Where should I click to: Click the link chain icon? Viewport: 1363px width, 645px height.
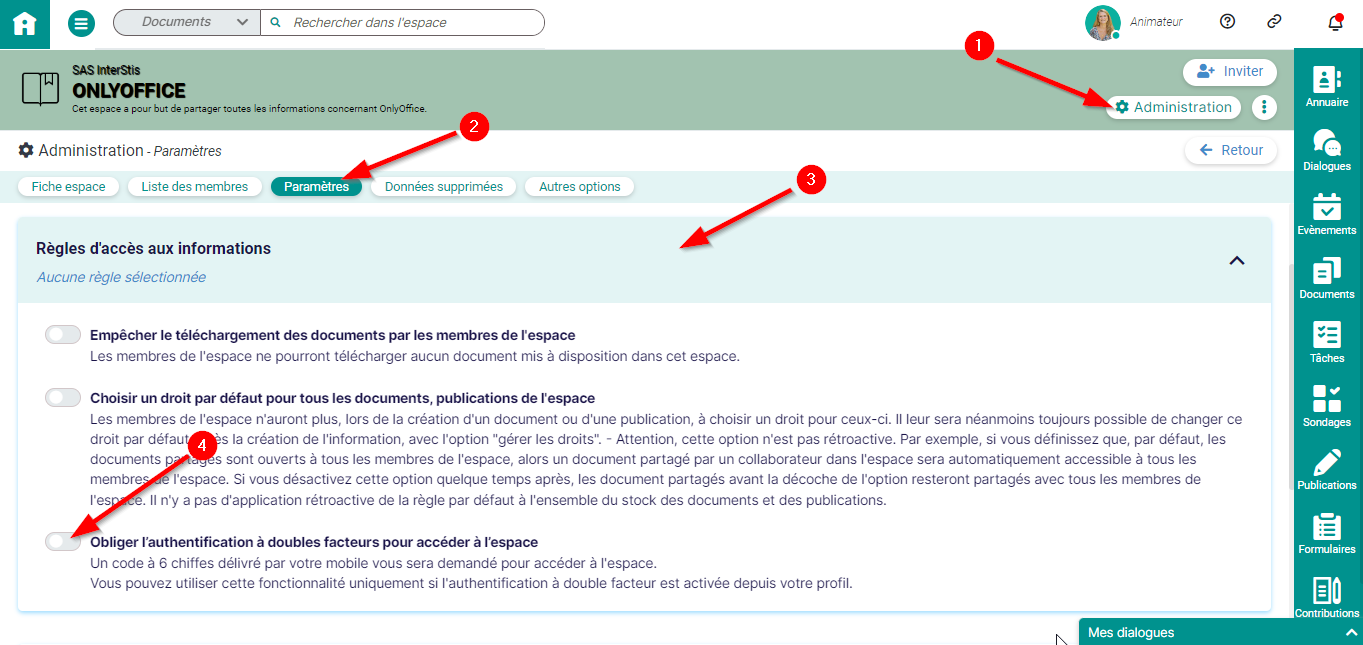coord(1274,22)
